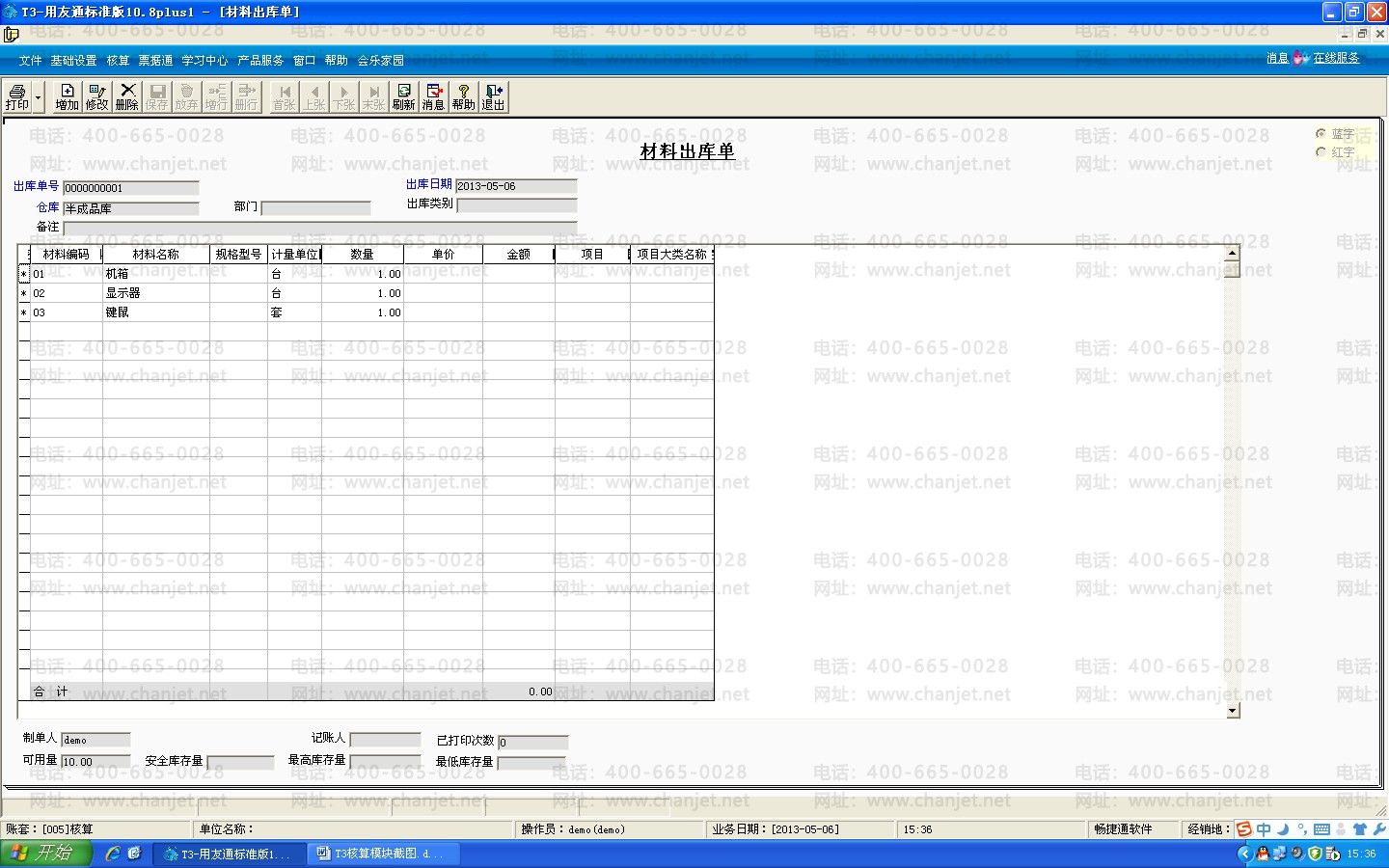Click the 材料名称 column header
This screenshot has width=1389, height=868.
156,255
